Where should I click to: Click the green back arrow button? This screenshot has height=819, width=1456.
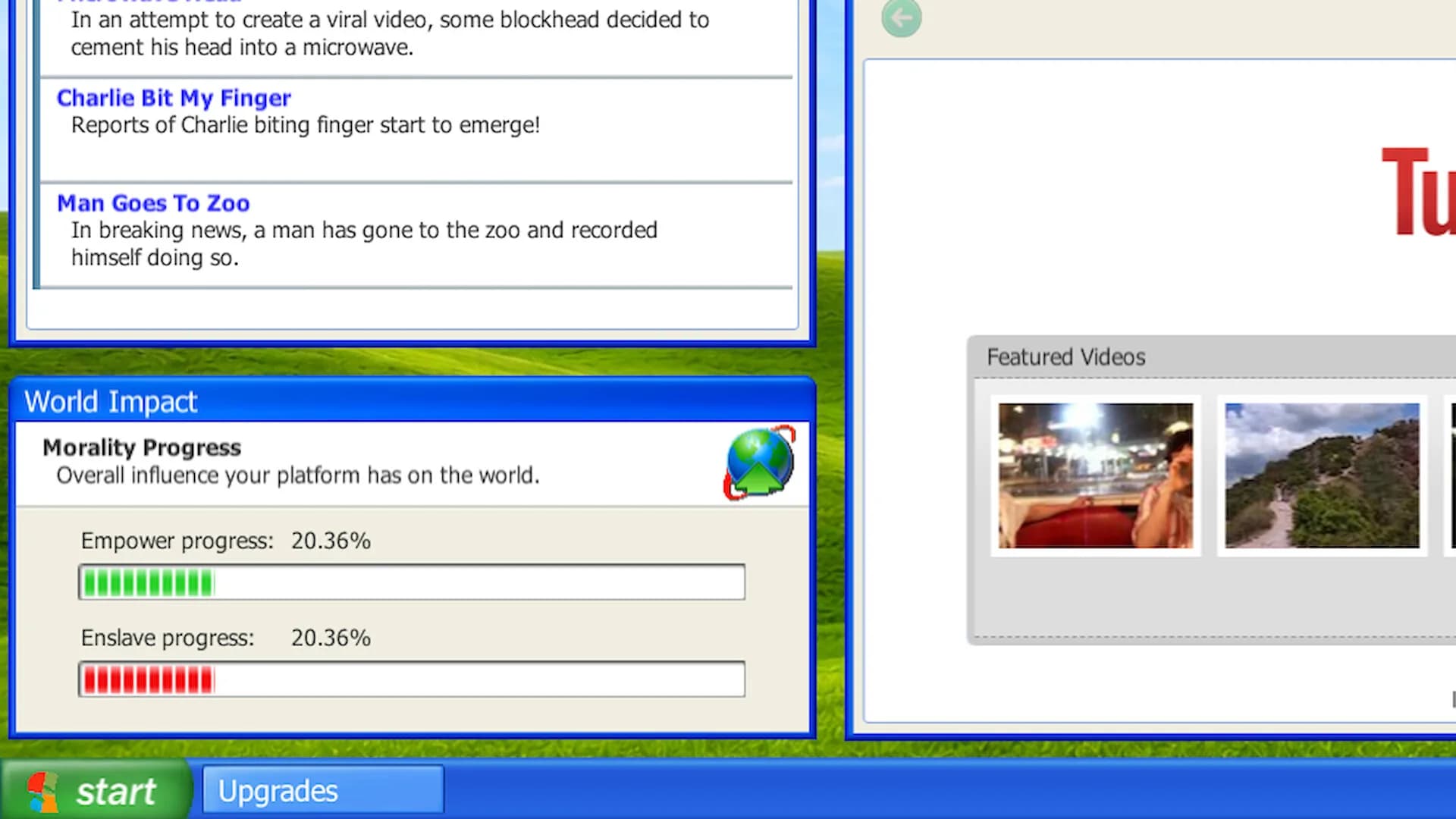click(x=902, y=17)
